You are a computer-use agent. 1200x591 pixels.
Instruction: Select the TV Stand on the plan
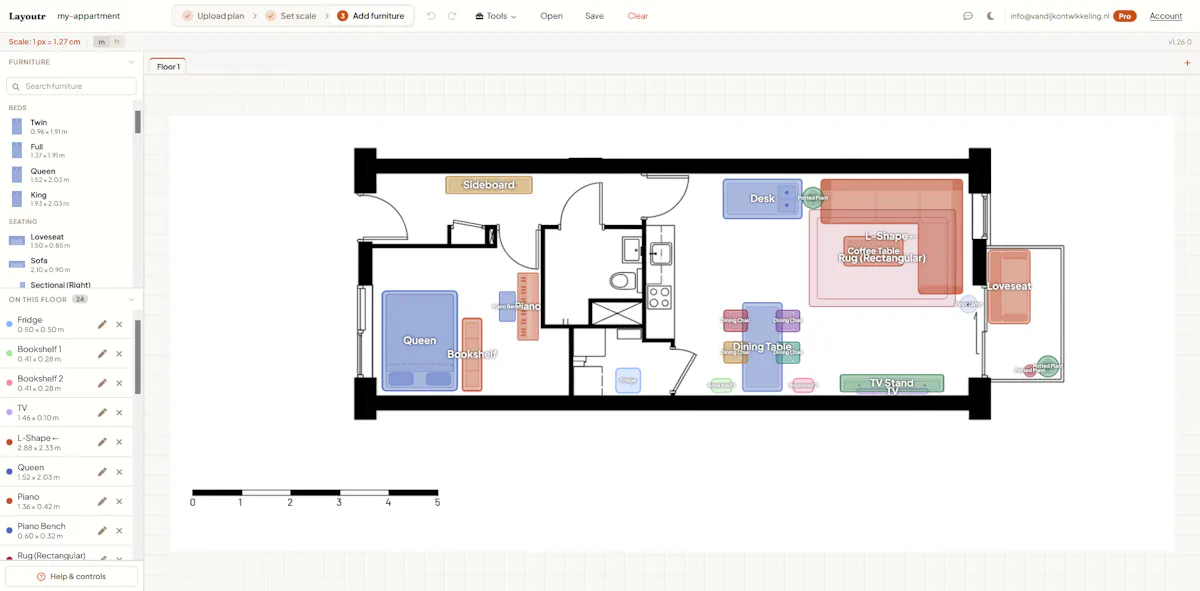[892, 383]
